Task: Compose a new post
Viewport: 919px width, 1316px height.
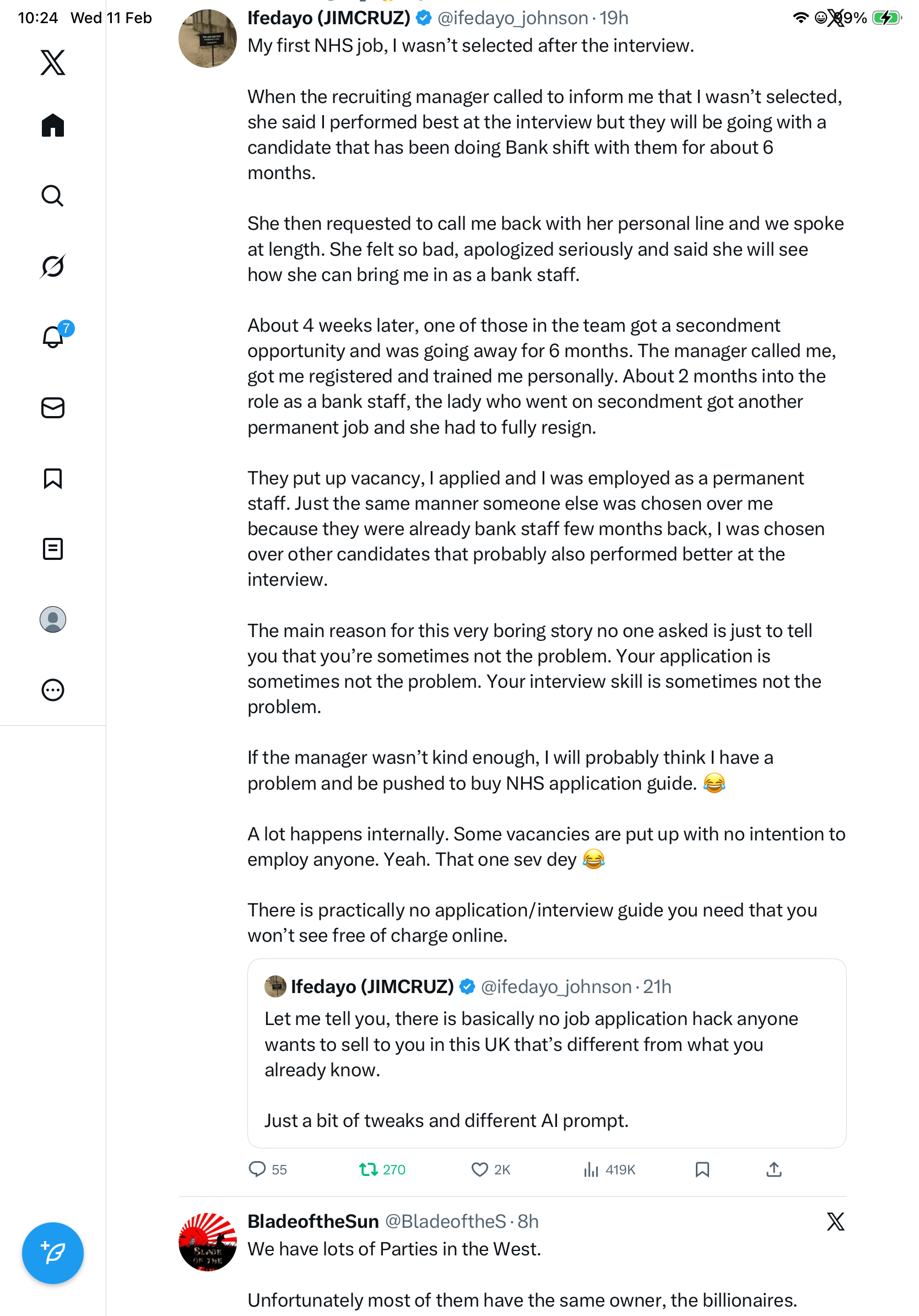Action: point(53,1253)
